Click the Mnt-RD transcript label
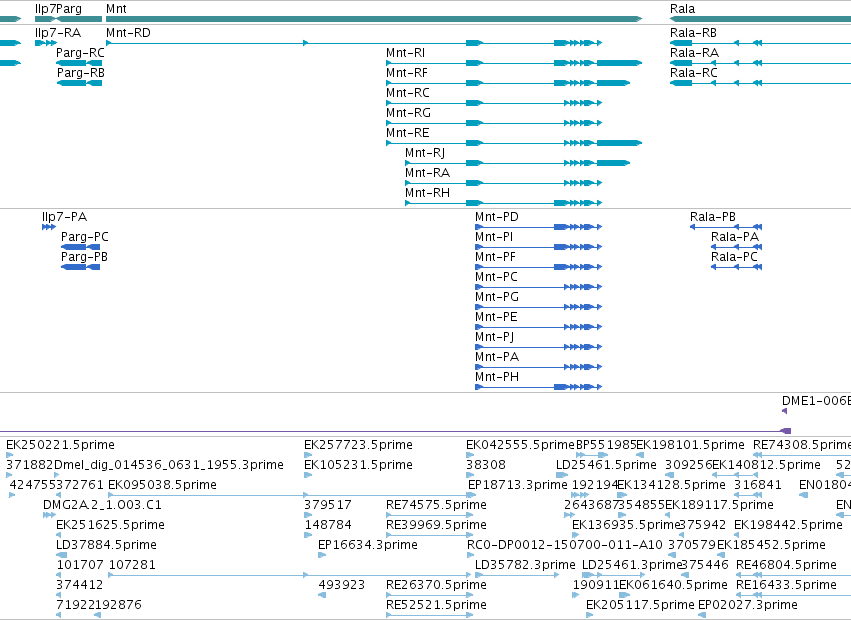This screenshot has height=620, width=851. pos(128,33)
